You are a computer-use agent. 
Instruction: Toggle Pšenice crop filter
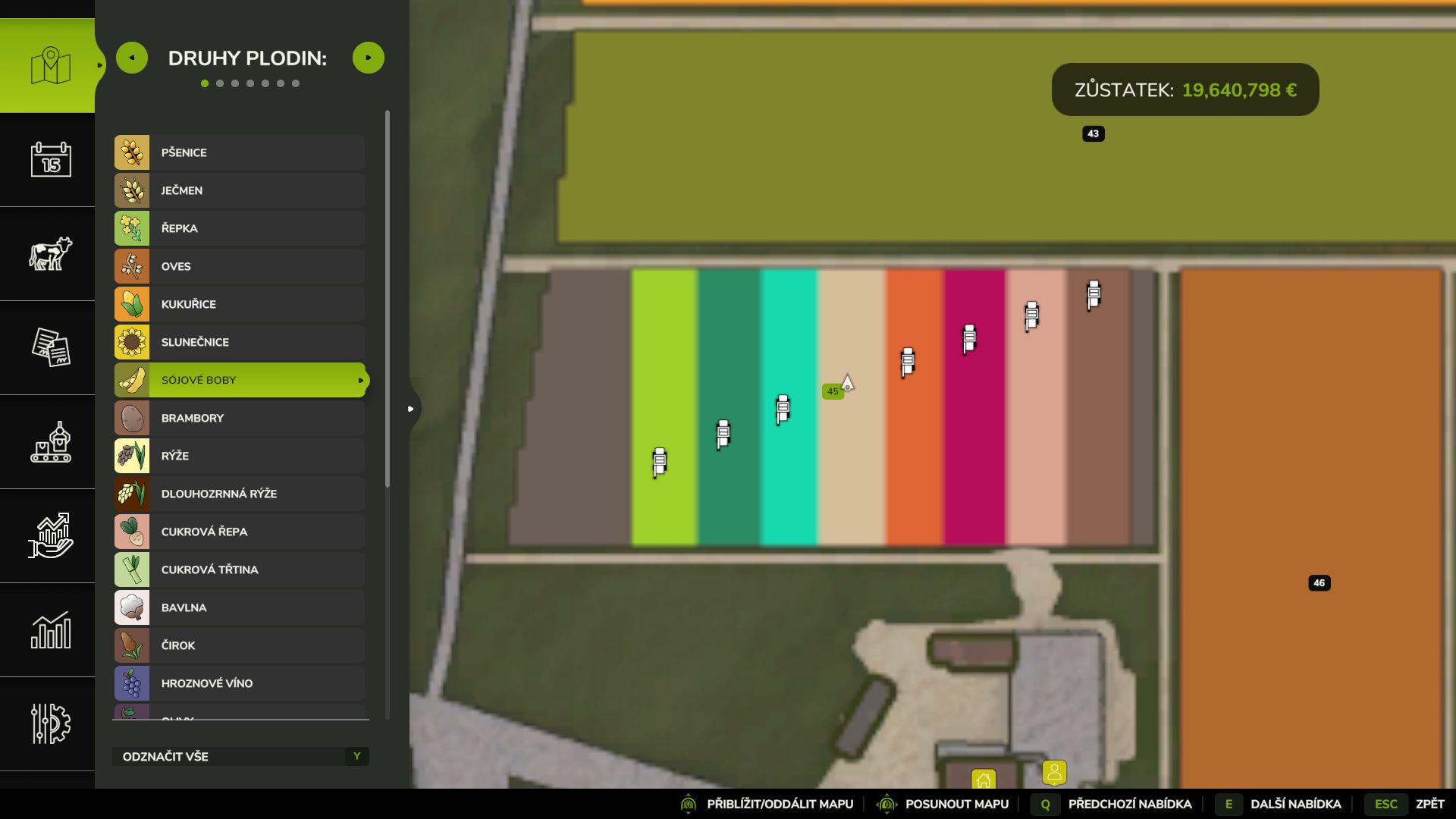pos(240,152)
